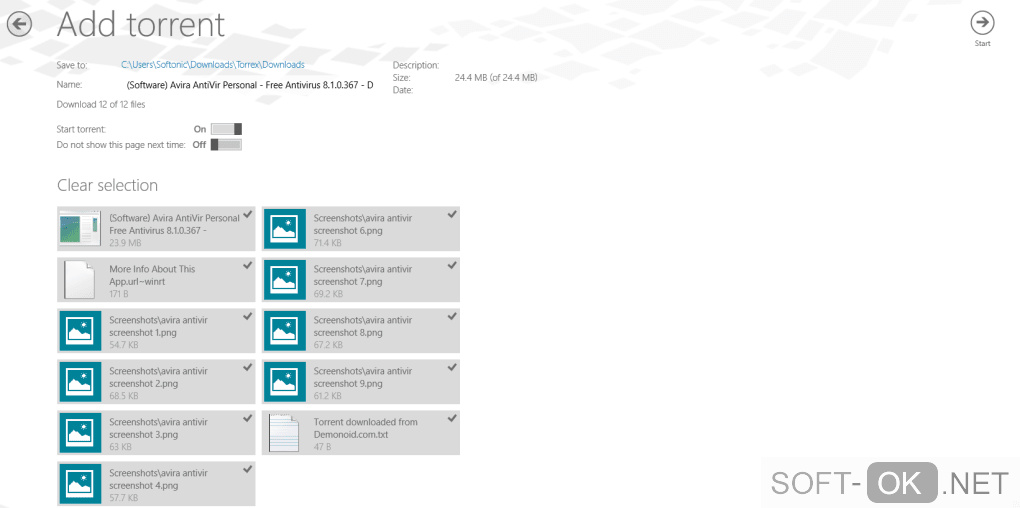Click the '57.7 KB' file size
1020x508 pixels.
click(x=124, y=498)
